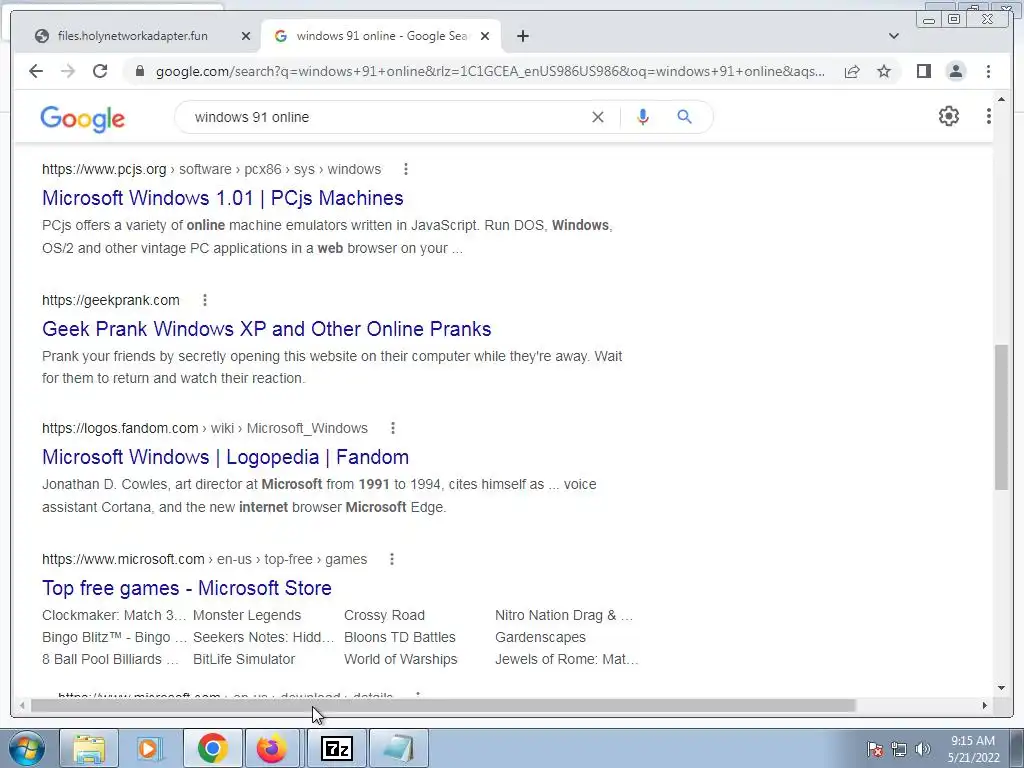Open the Windows Start menu orb
The height and width of the screenshot is (768, 1024).
tap(25, 748)
